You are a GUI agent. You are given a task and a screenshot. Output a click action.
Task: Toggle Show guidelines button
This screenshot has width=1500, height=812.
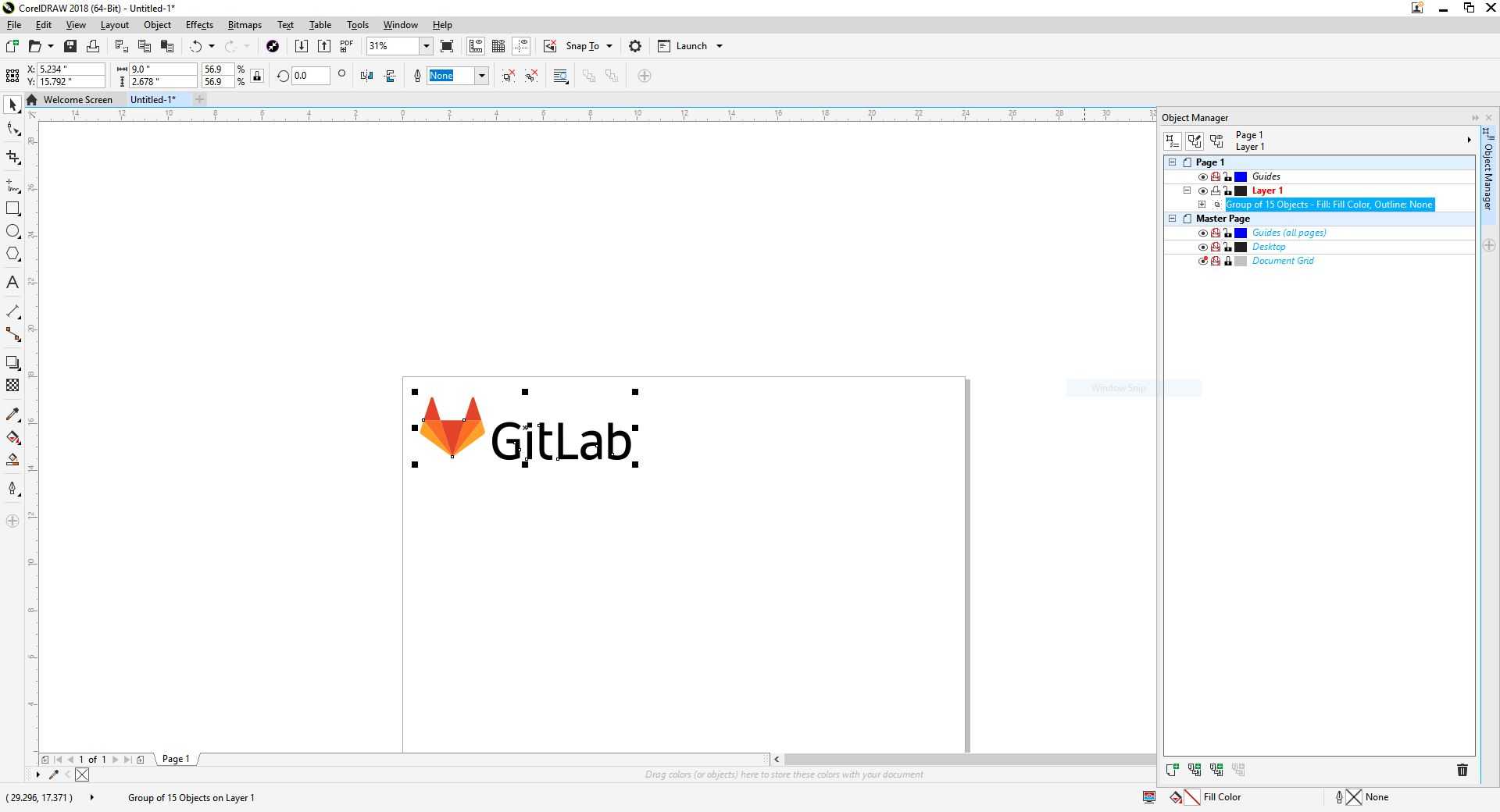point(521,46)
